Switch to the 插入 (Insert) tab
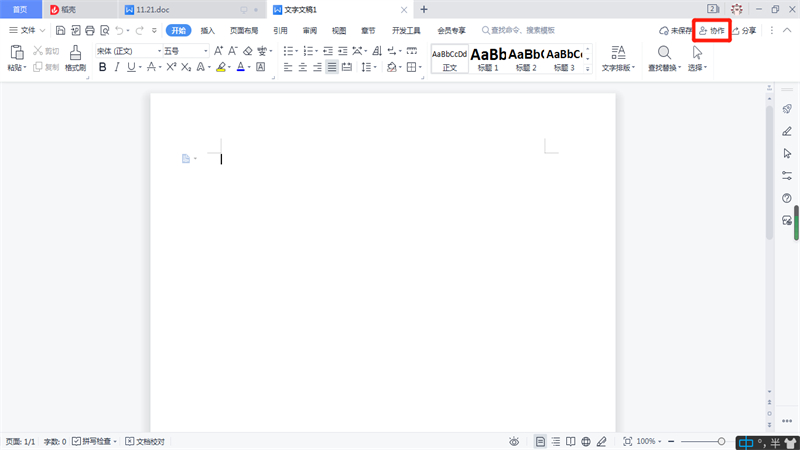The height and width of the screenshot is (450, 800). point(208,31)
